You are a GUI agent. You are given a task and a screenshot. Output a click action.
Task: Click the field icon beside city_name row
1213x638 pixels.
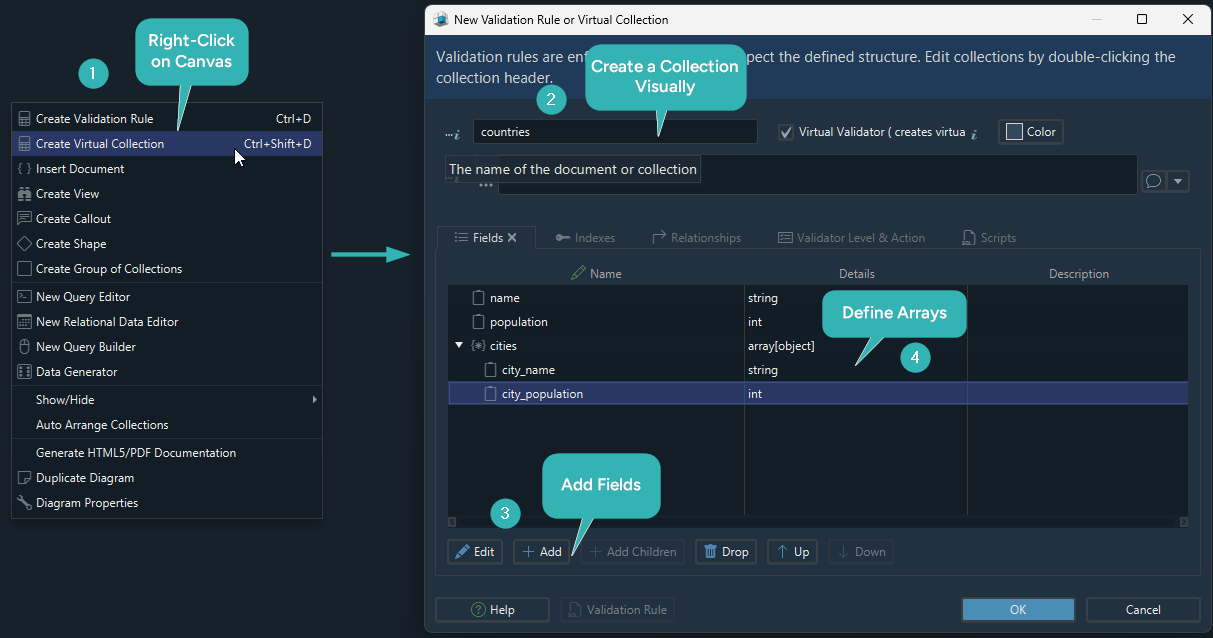click(490, 370)
